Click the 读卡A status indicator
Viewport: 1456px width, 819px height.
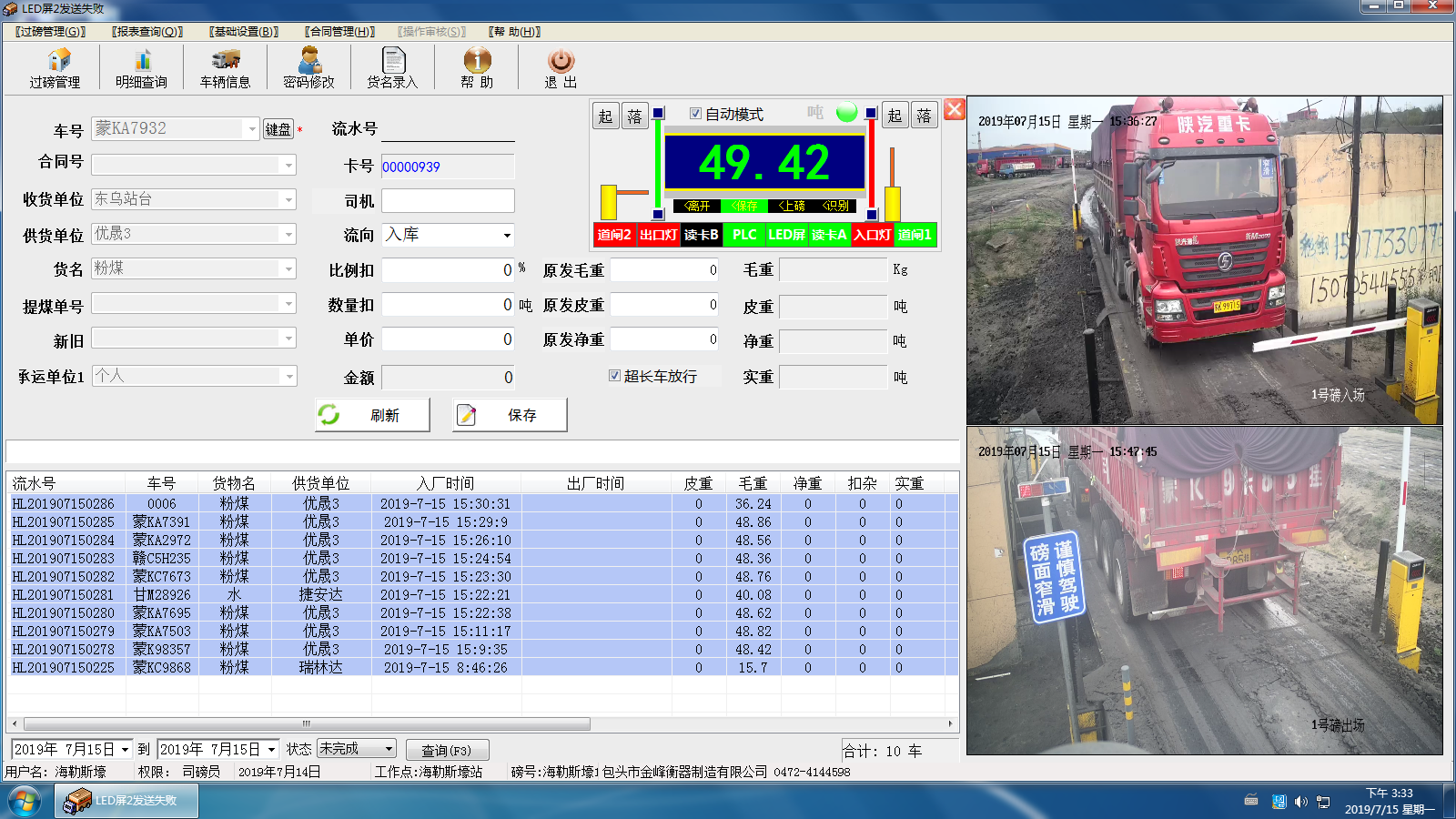(830, 235)
